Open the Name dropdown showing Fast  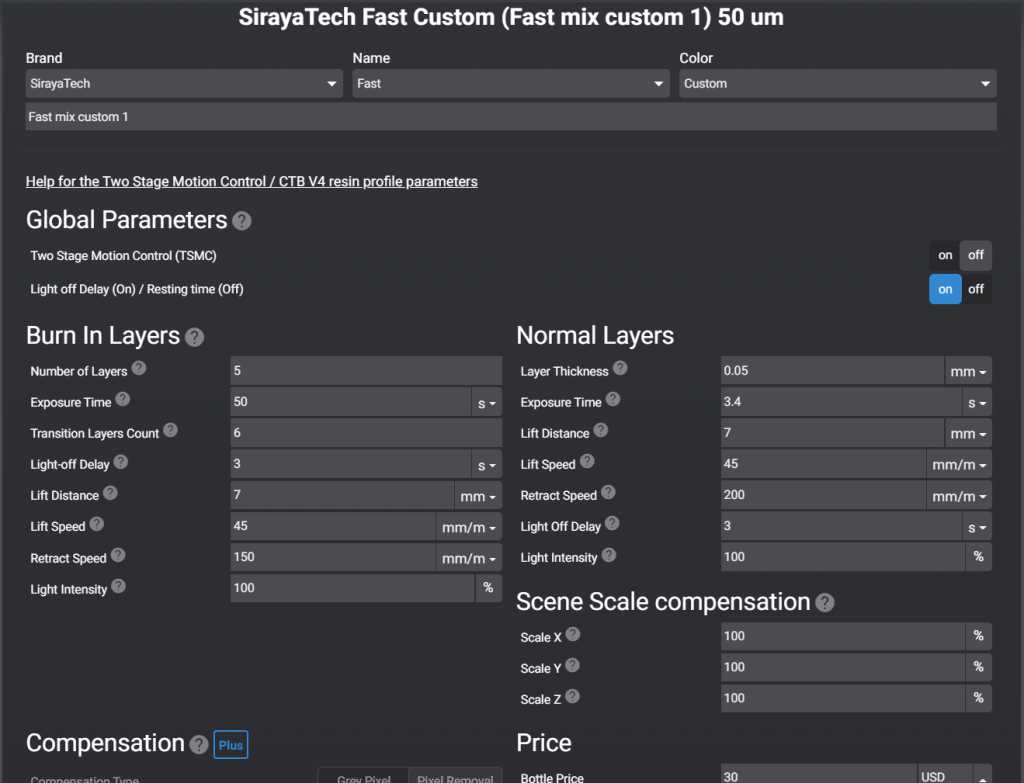pyautogui.click(x=511, y=84)
